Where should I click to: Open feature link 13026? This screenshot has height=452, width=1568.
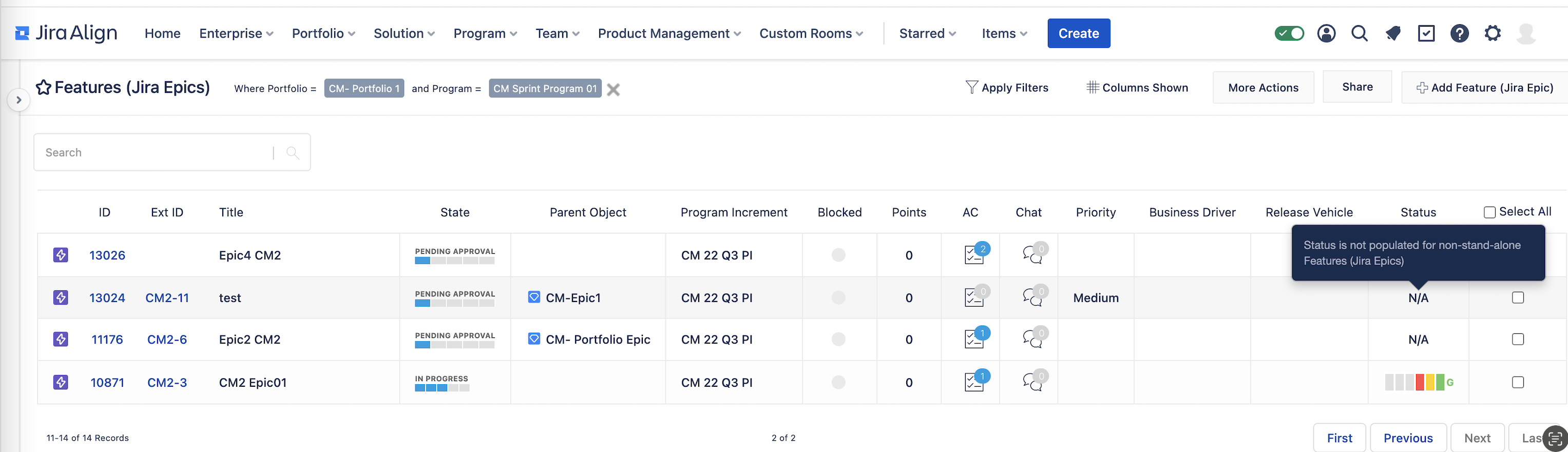[x=107, y=255]
